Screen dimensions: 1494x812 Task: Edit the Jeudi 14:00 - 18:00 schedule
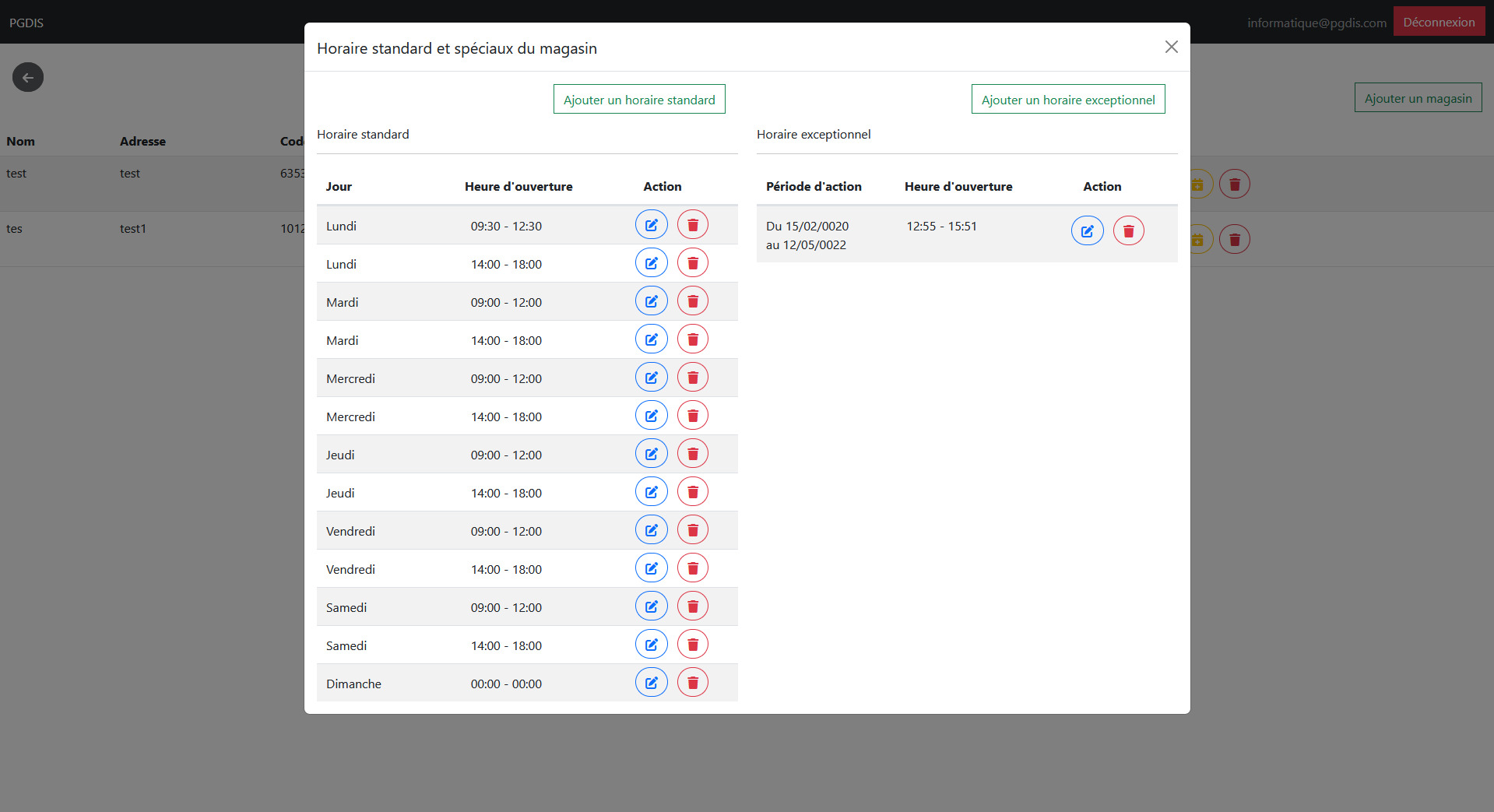[x=651, y=492]
